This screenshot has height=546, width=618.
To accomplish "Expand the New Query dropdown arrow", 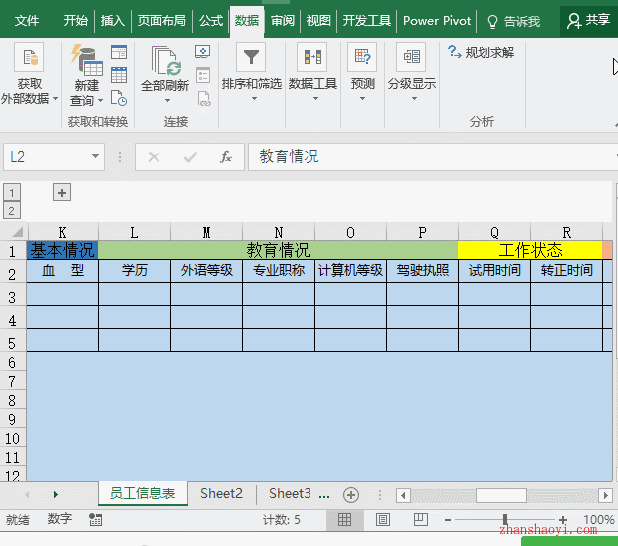I will pos(100,101).
